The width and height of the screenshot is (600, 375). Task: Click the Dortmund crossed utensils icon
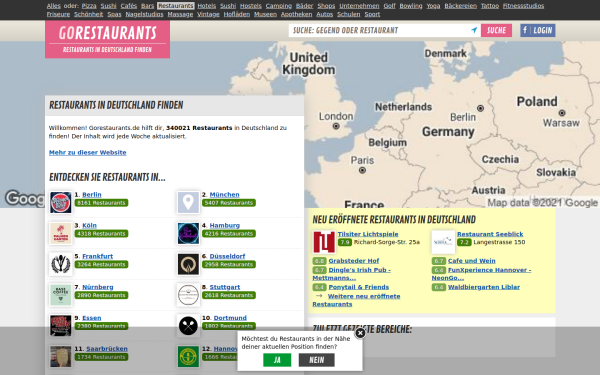[x=188, y=326]
